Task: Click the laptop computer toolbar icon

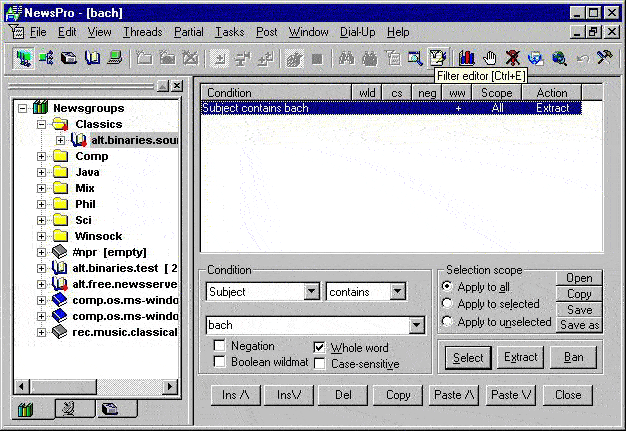Action: tap(115, 58)
